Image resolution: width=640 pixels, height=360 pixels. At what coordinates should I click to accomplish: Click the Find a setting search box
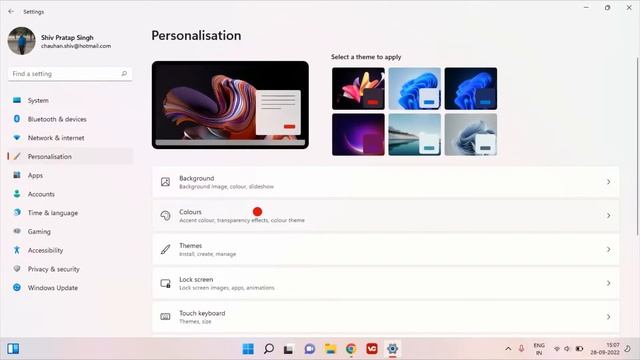point(70,74)
